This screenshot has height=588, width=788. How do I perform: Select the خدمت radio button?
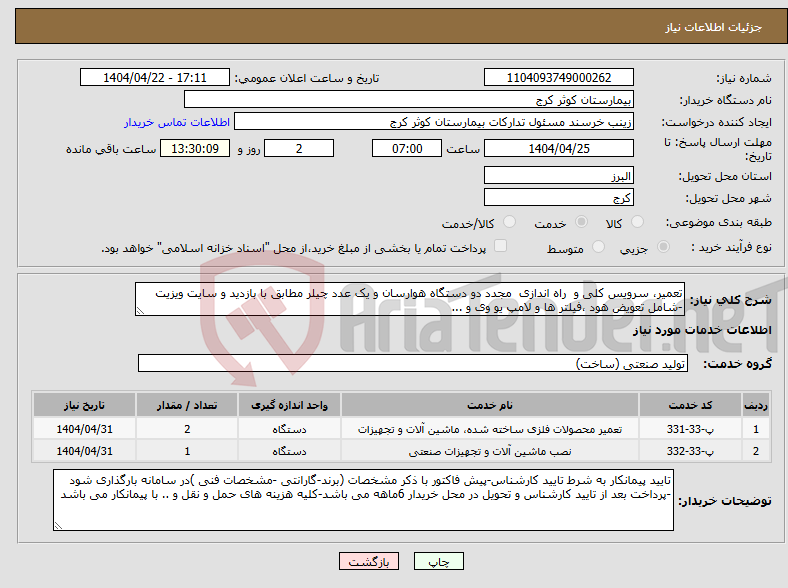581,222
